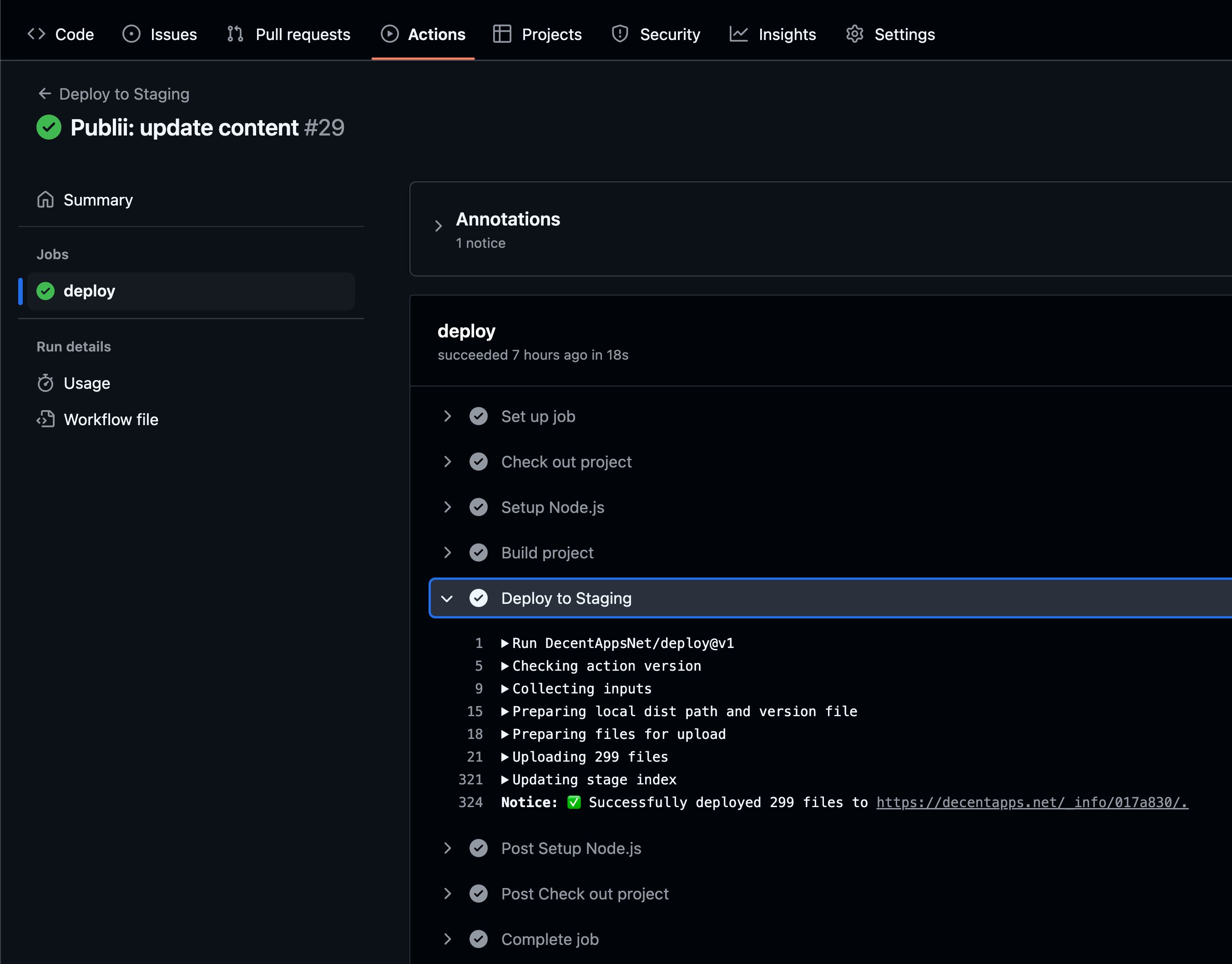Expand 'Collecting inputs' log group
The width and height of the screenshot is (1232, 964).
point(576,689)
